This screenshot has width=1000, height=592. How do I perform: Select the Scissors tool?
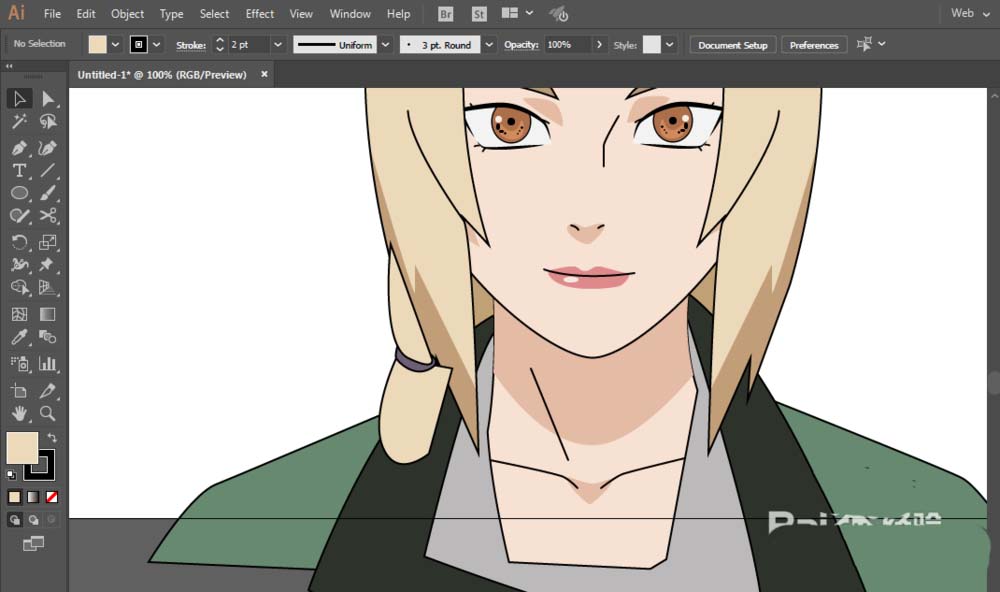[48, 216]
